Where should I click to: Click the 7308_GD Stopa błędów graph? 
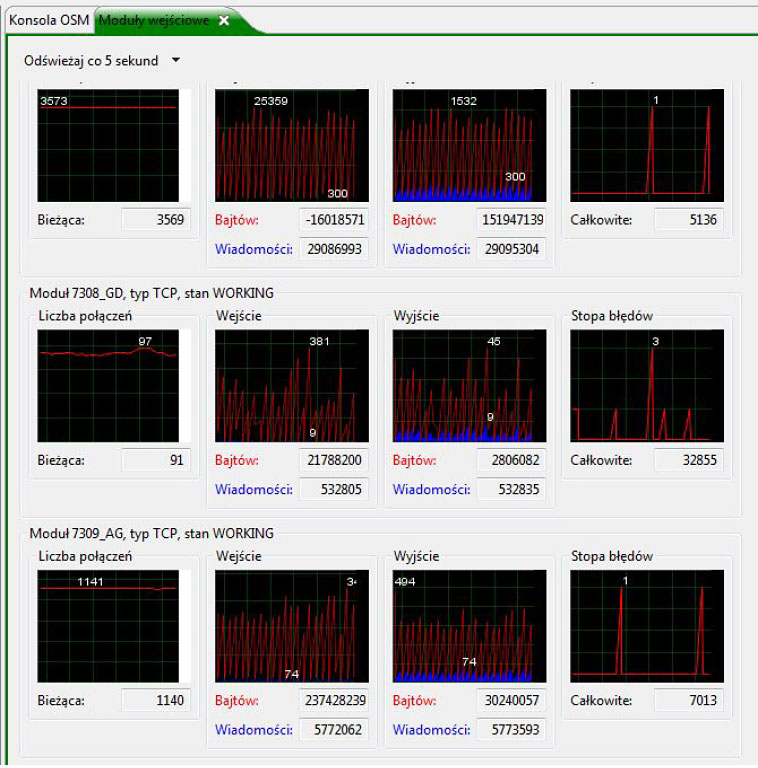tap(647, 385)
